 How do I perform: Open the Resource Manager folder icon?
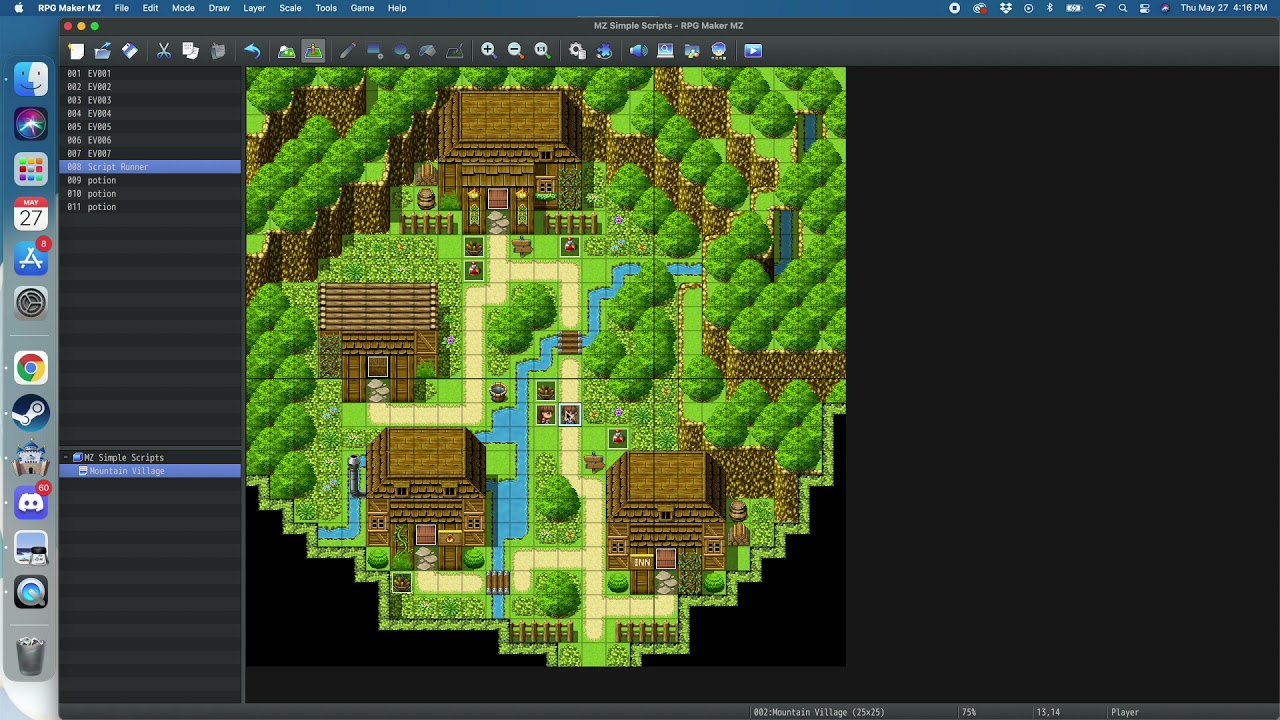pos(692,51)
